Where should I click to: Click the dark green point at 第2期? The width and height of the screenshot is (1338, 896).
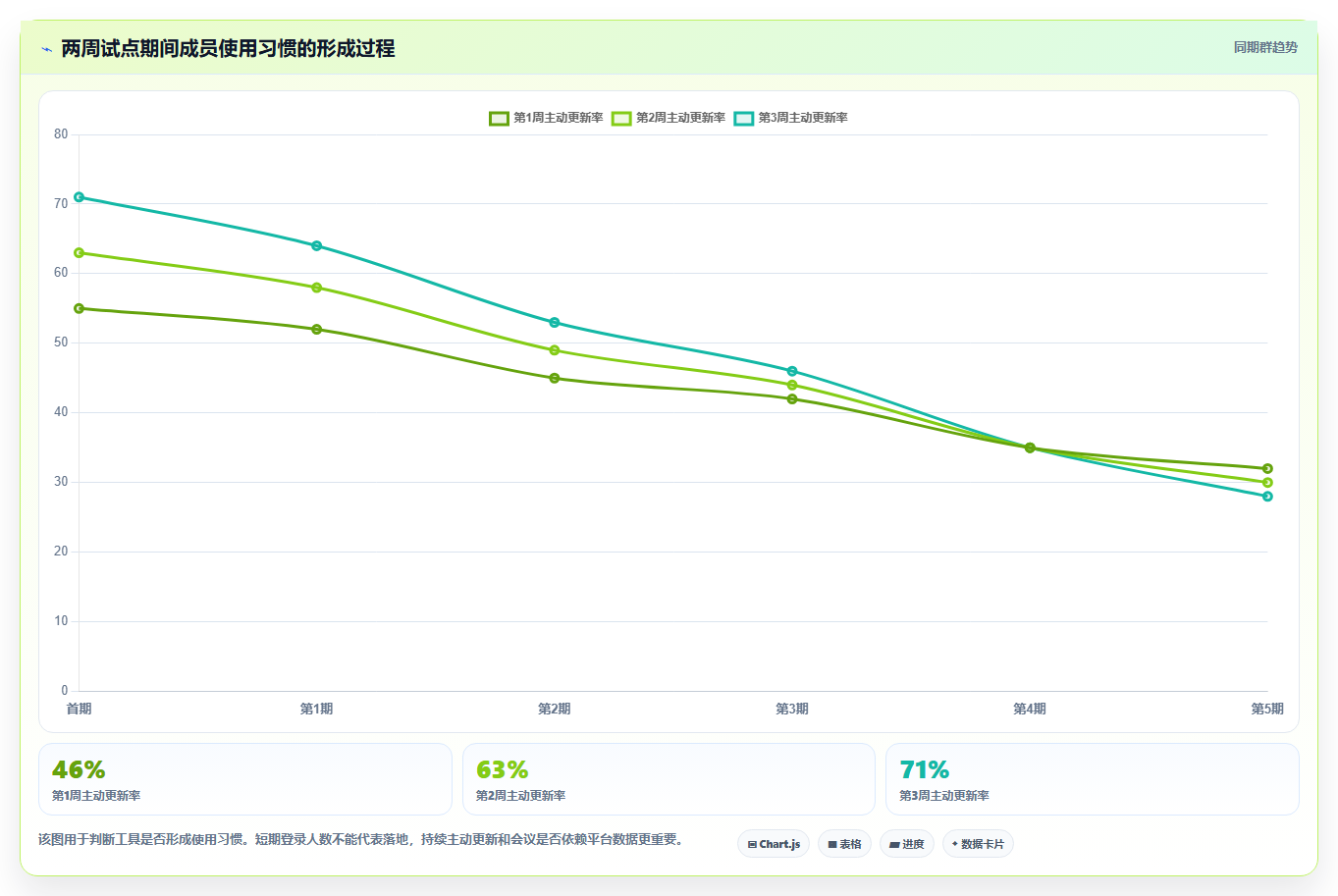555,378
